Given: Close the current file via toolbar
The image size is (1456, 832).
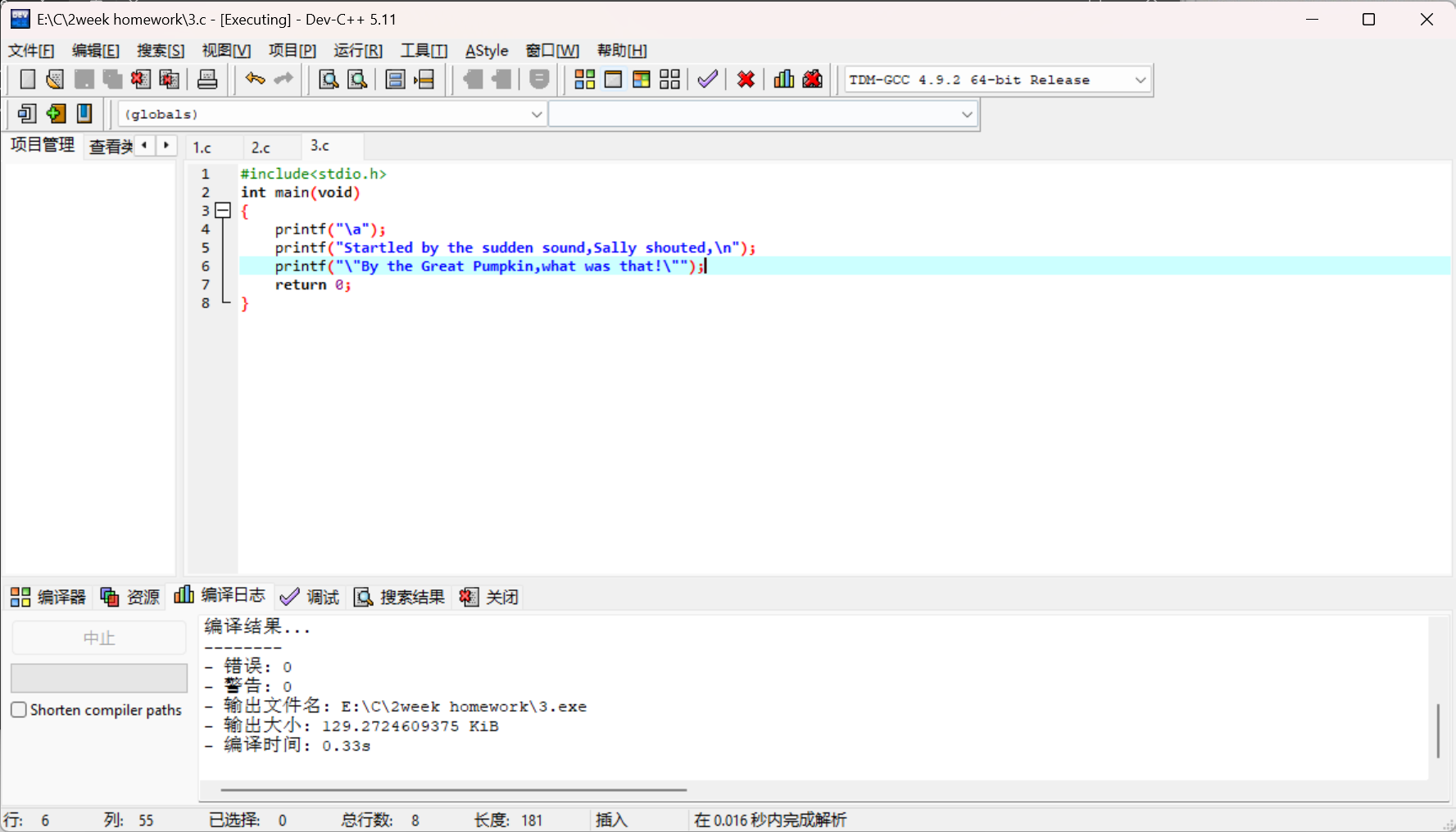Looking at the screenshot, I should pos(141,80).
